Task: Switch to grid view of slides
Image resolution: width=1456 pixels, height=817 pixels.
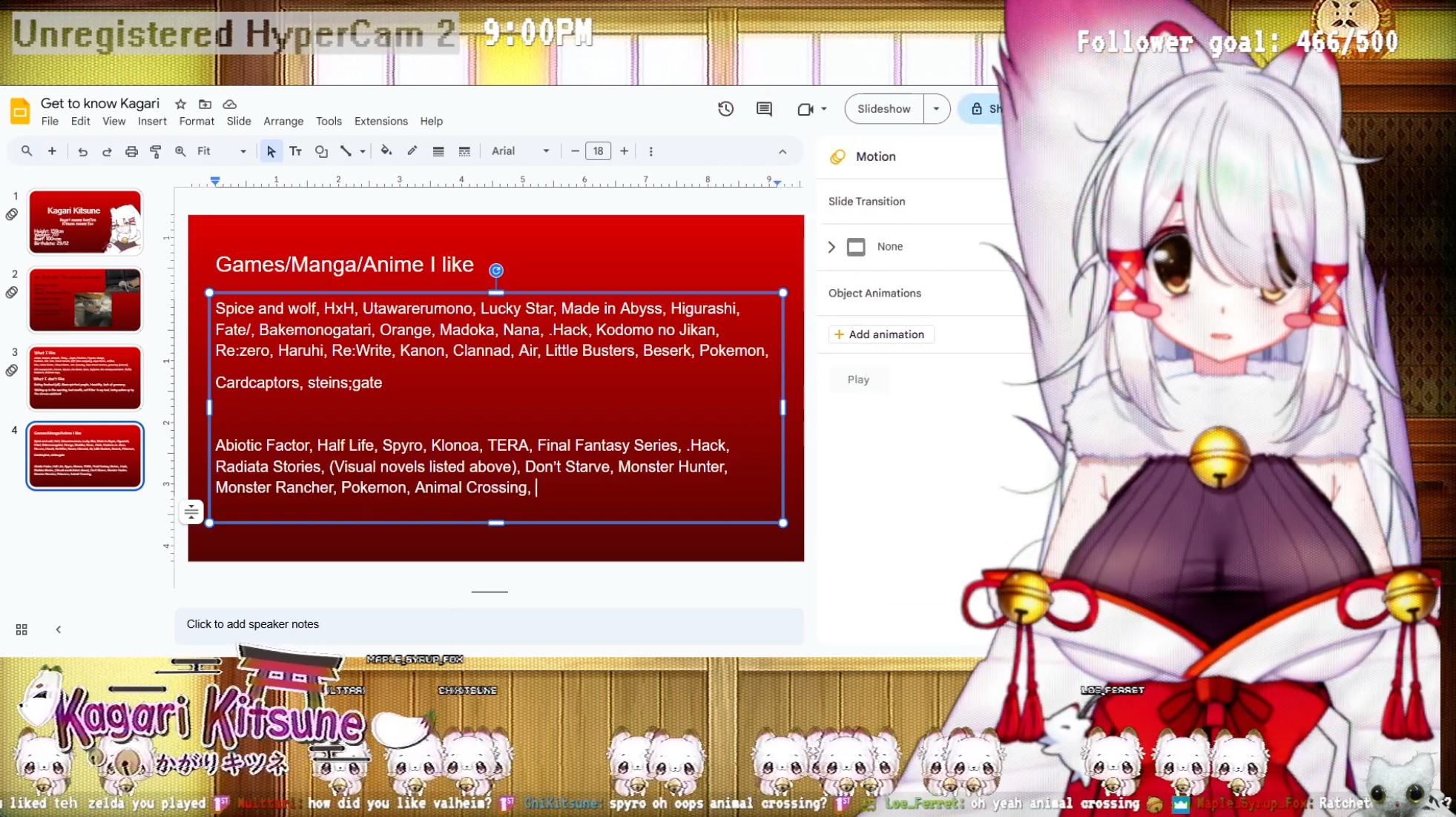Action: (x=22, y=629)
